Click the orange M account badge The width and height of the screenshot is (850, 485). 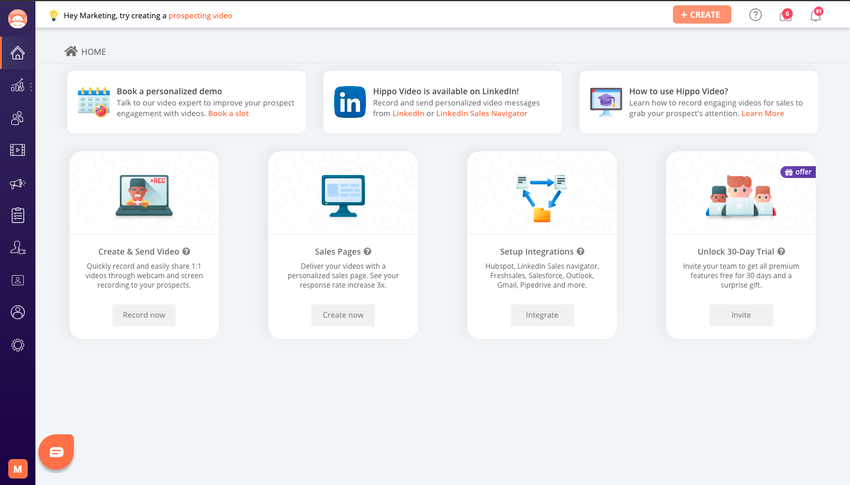tap(17, 469)
